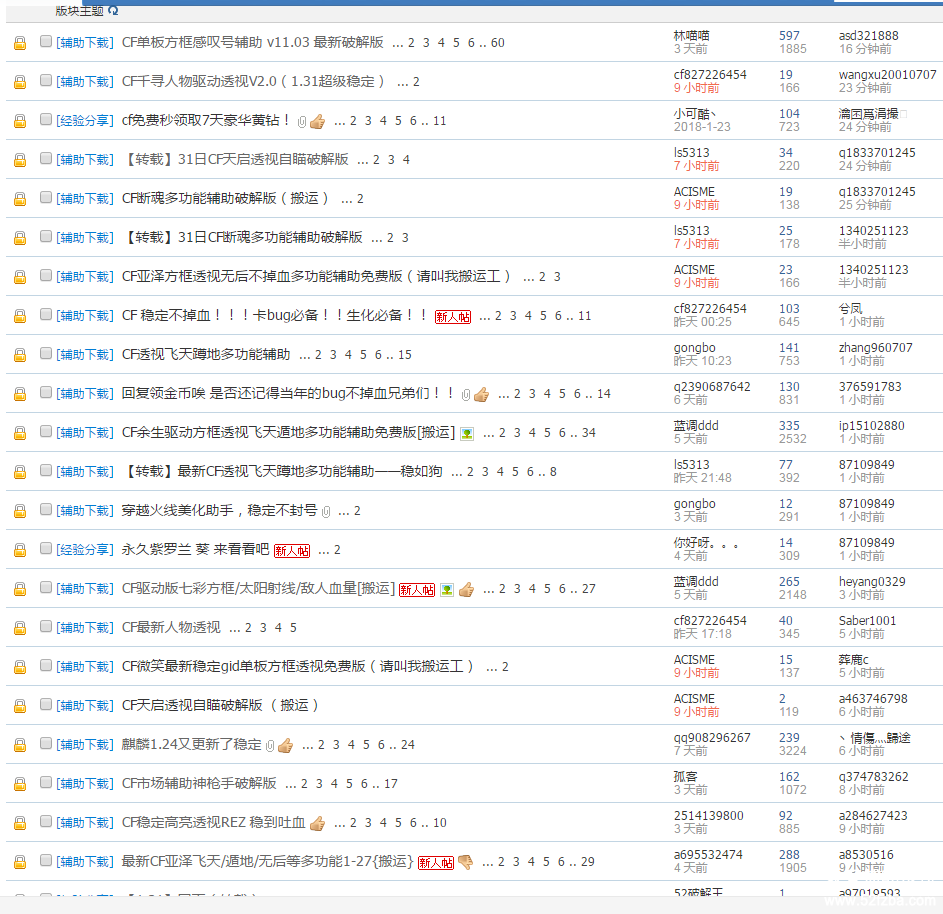Click the paperclip icon on 回复领金币唉 thread
The image size is (943, 914).
[465, 395]
